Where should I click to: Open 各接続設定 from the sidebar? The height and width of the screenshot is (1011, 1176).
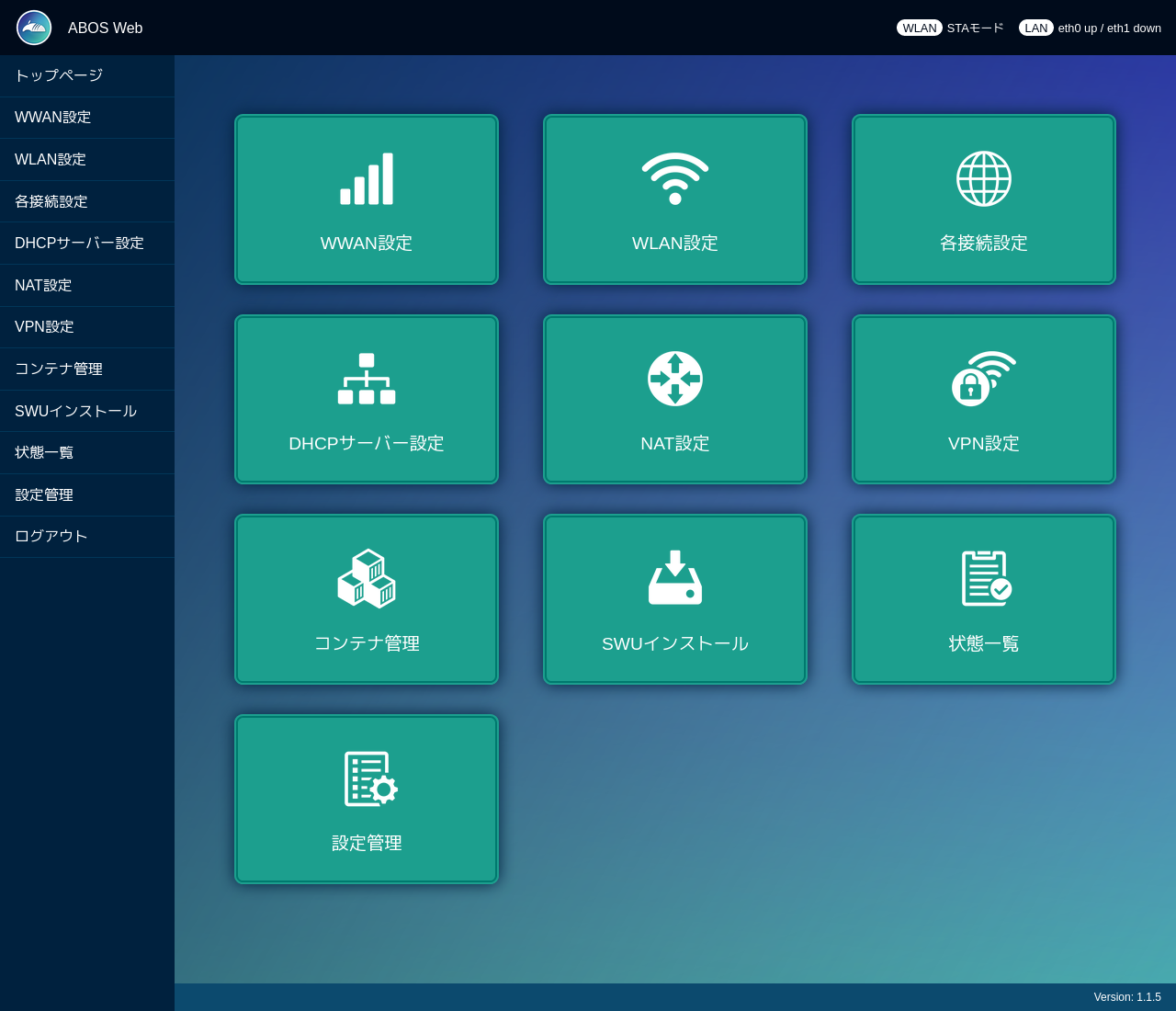pyautogui.click(x=87, y=201)
